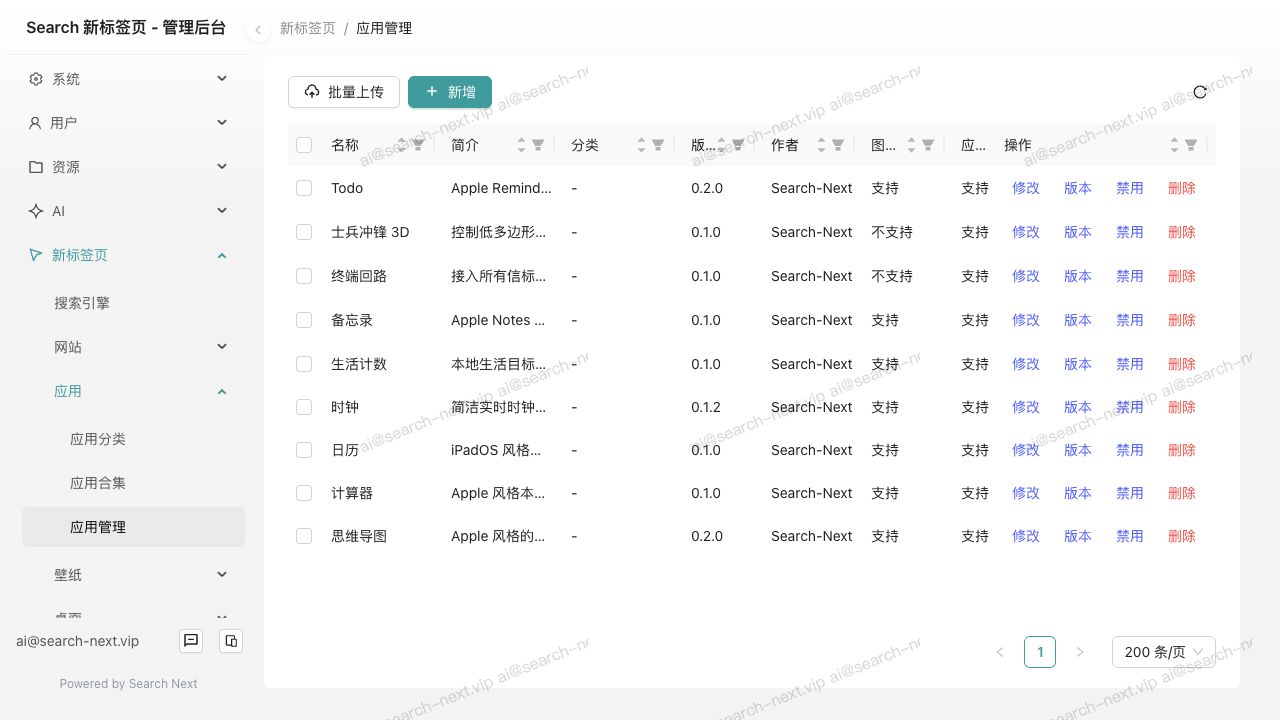
Task: Go to previous page arrow in pagination
Action: (1000, 652)
